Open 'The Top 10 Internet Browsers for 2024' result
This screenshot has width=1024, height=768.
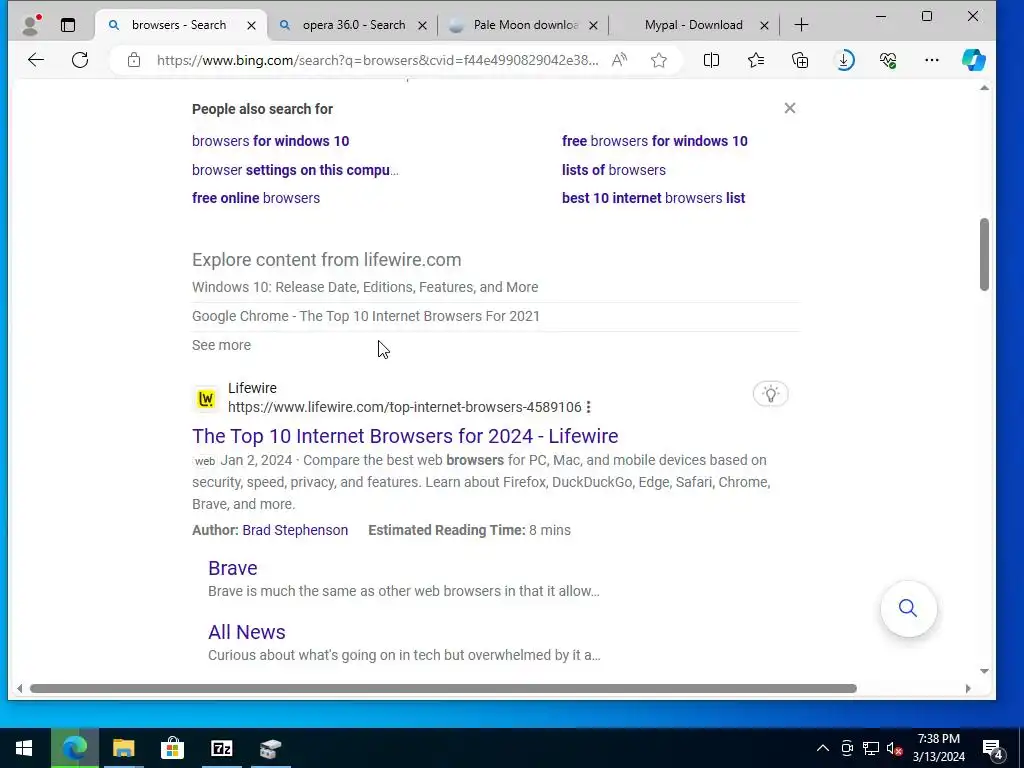click(x=405, y=436)
